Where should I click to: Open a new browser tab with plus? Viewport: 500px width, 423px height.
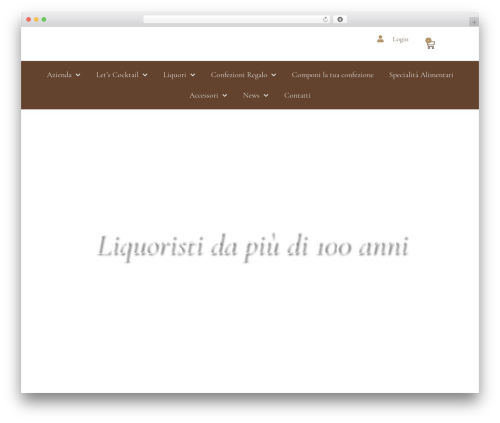(474, 22)
